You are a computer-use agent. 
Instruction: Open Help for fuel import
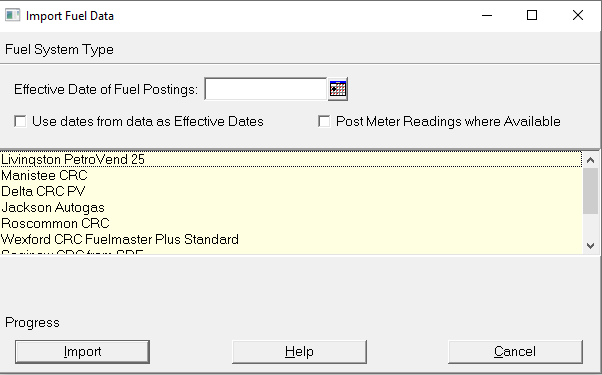click(x=299, y=352)
